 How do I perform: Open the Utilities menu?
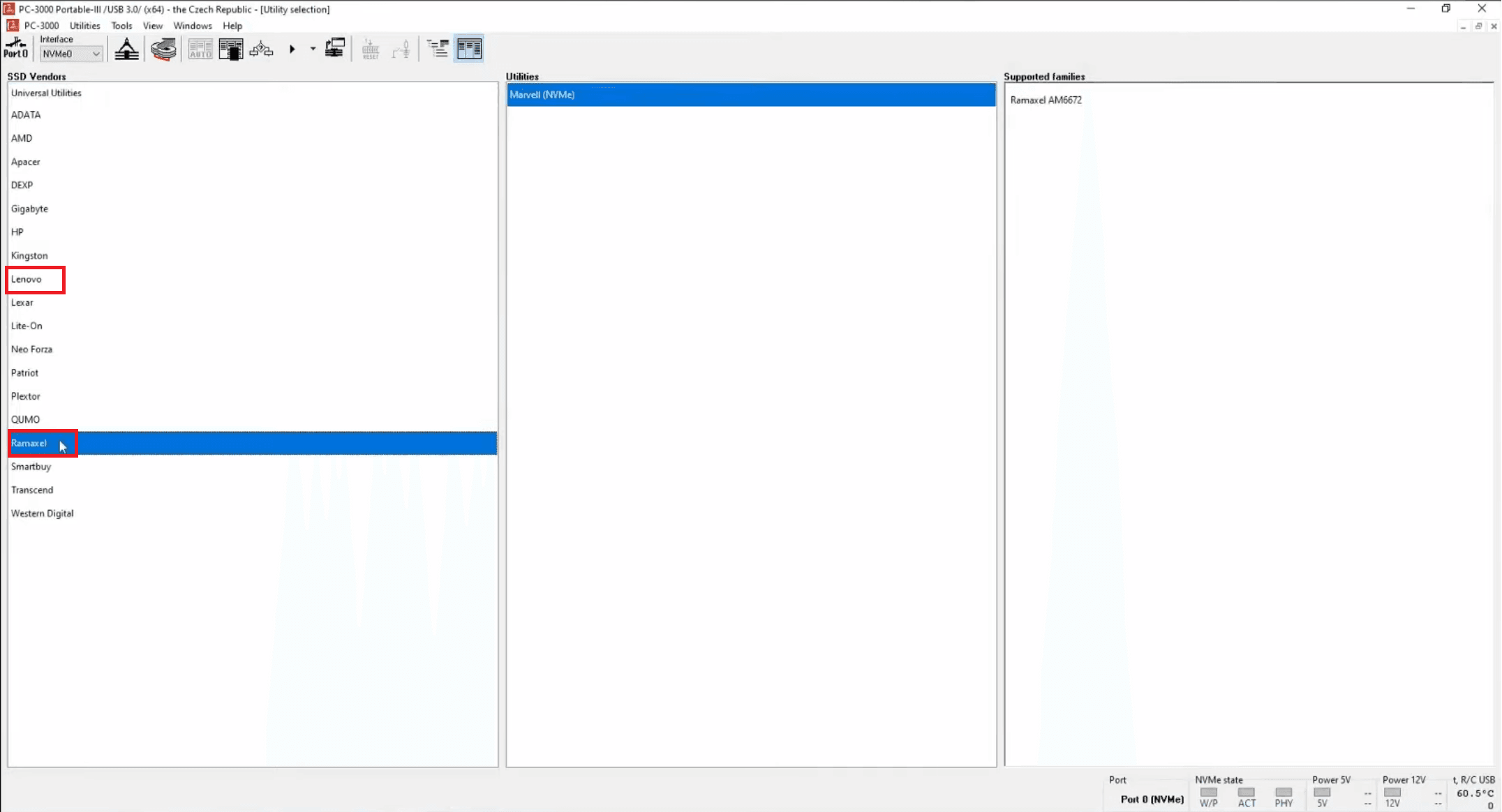tap(85, 26)
